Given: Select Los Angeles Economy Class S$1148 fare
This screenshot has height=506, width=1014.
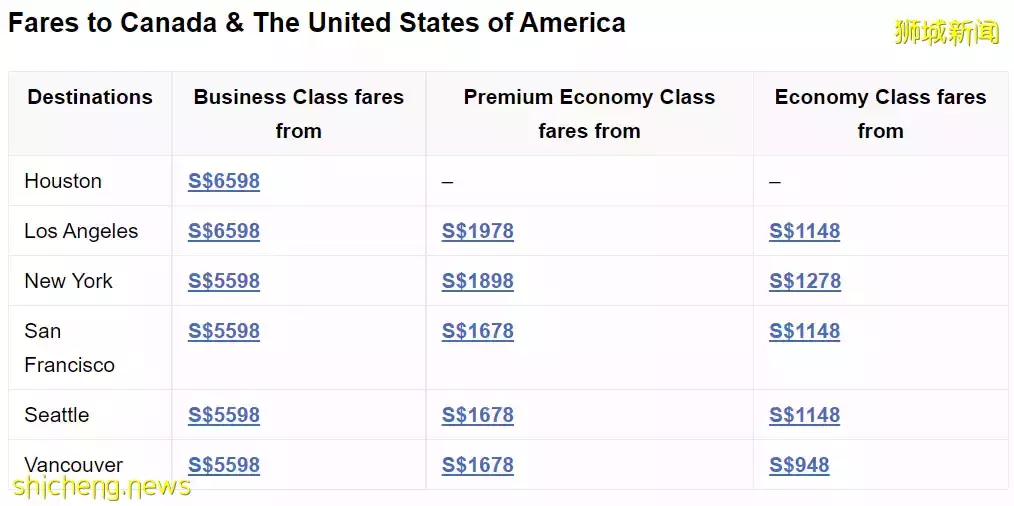Looking at the screenshot, I should pyautogui.click(x=805, y=231).
